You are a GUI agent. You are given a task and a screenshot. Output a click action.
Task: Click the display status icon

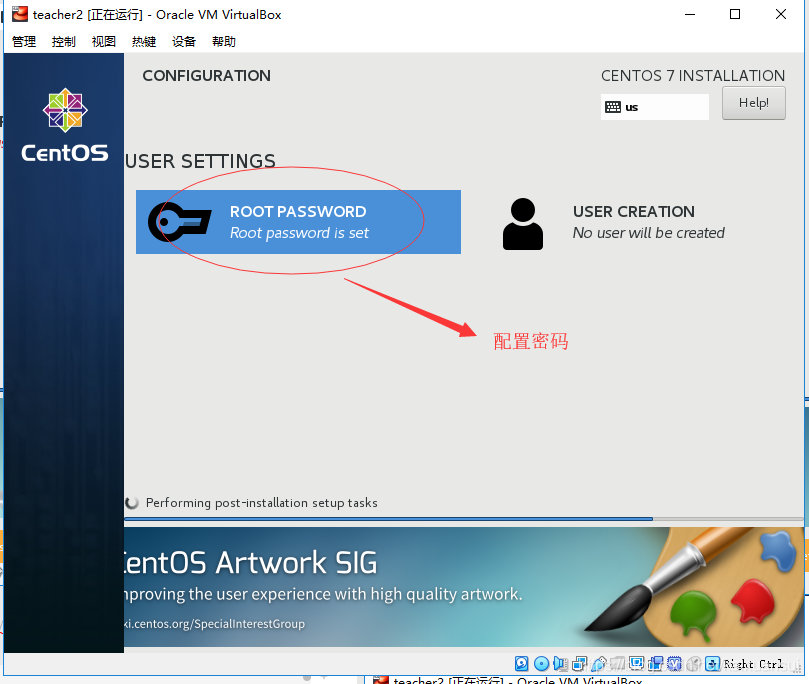[637, 663]
